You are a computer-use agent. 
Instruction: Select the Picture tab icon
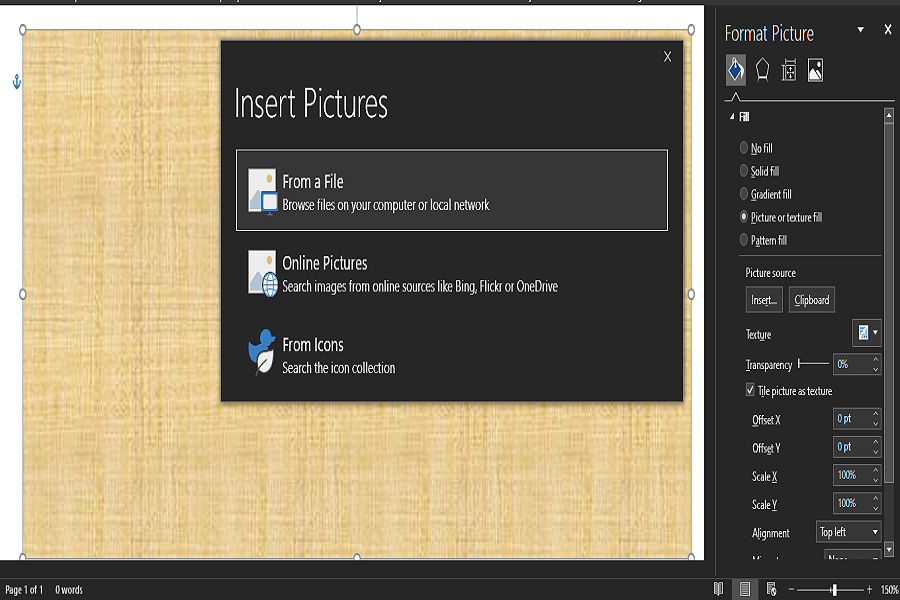point(815,70)
